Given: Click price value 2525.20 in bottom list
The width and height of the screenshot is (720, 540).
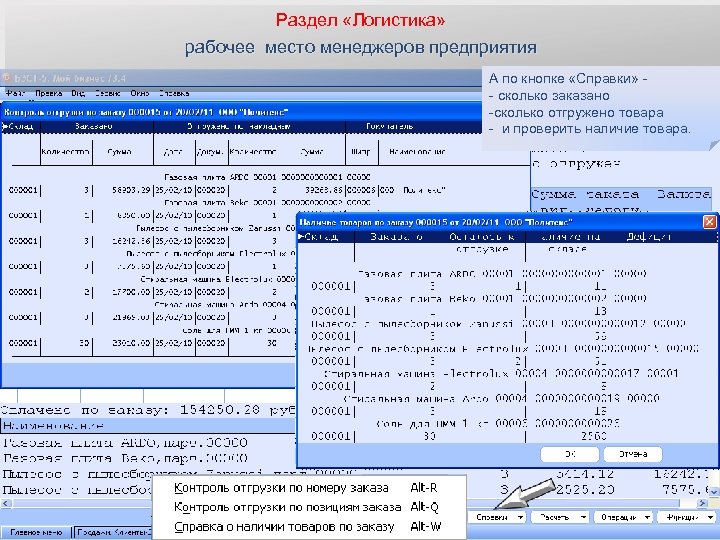Looking at the screenshot, I should coord(585,489).
